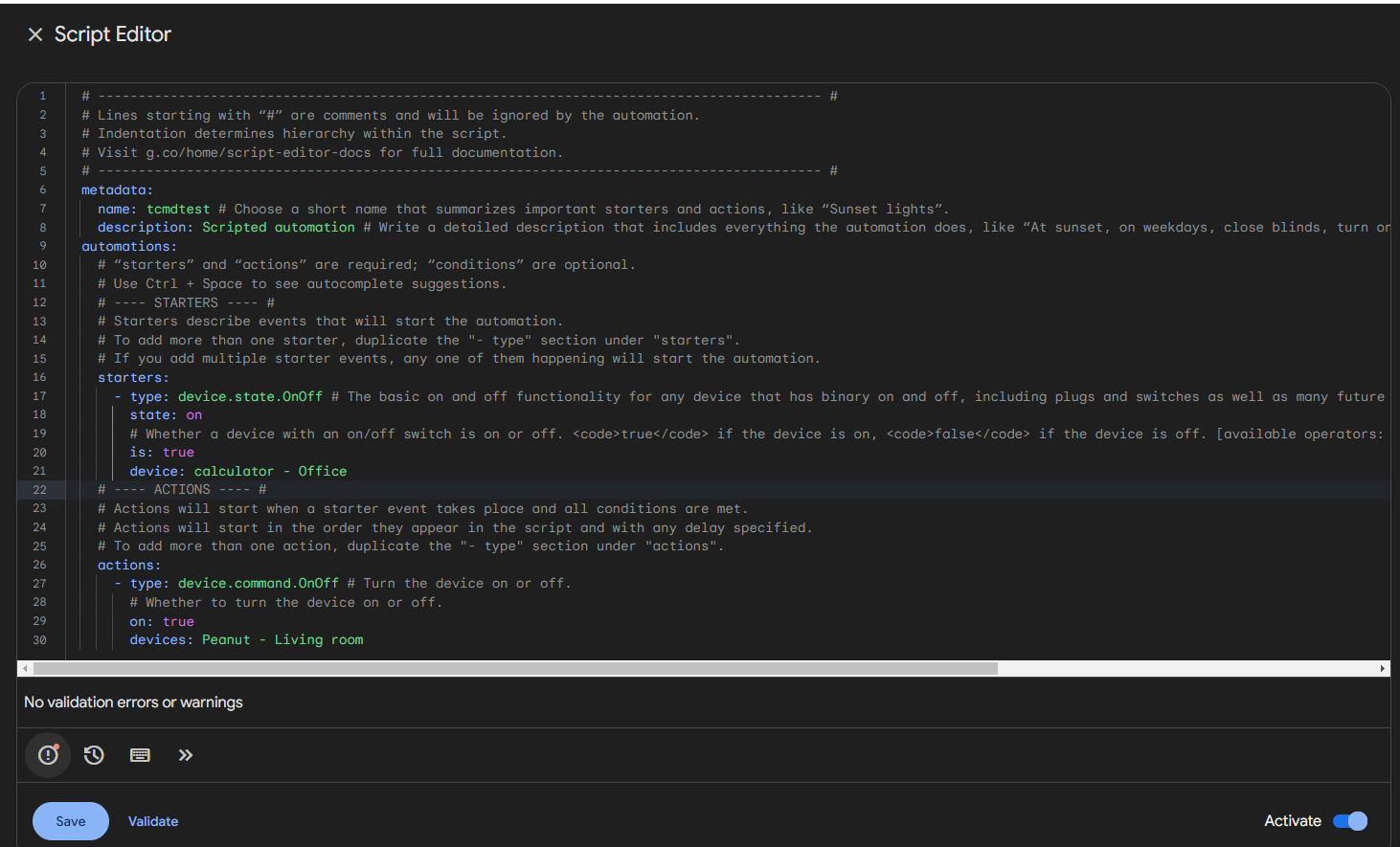This screenshot has height=847, width=1400.
Task: Expand the double-chevron panel toggle
Action: click(x=186, y=755)
